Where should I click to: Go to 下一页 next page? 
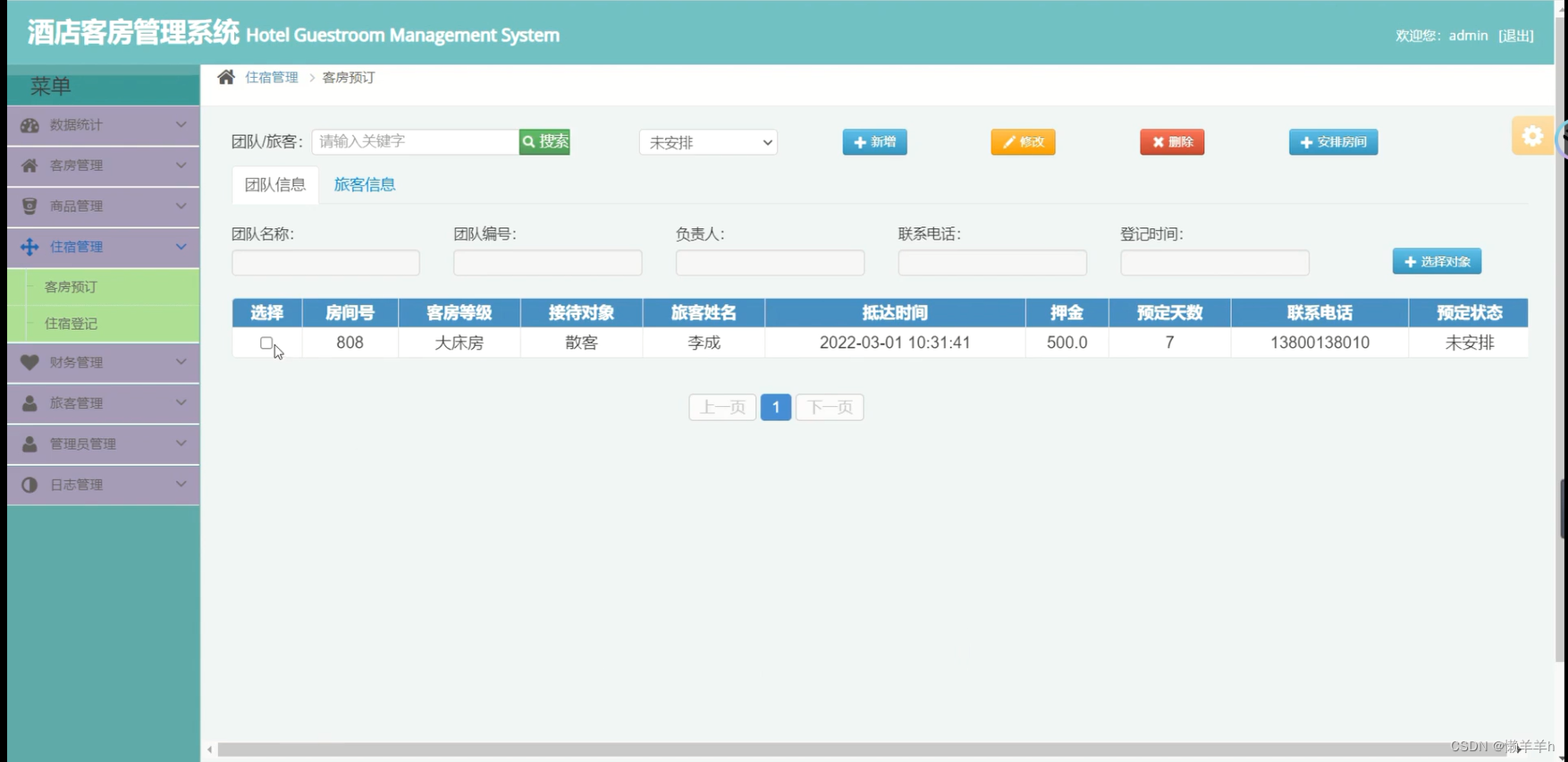click(830, 407)
